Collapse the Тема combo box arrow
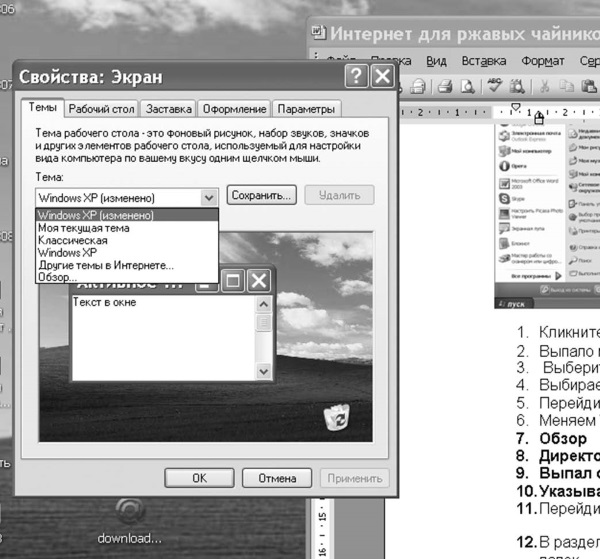The width and height of the screenshot is (600, 559). coord(209,198)
